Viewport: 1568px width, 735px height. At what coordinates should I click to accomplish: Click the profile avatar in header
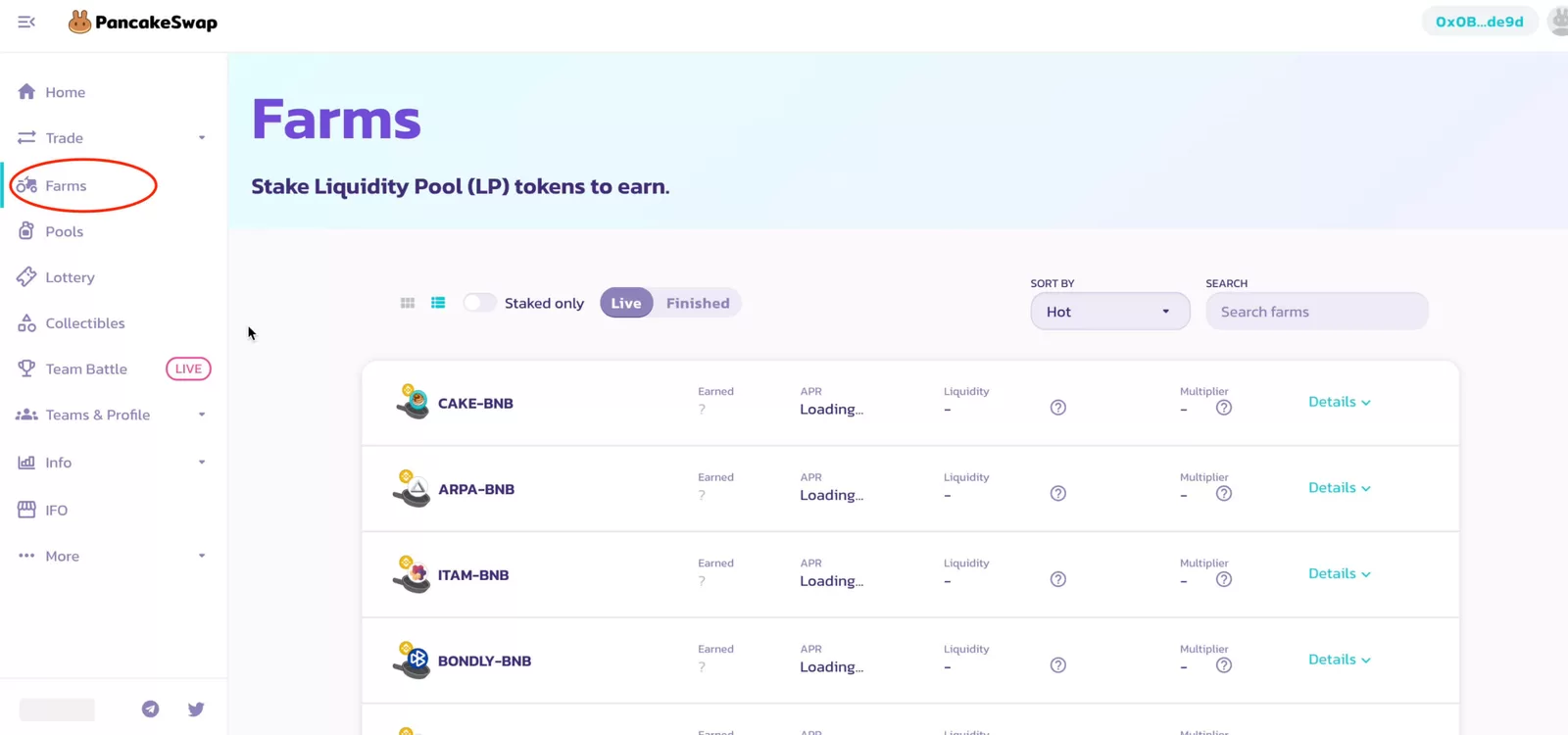1558,22
